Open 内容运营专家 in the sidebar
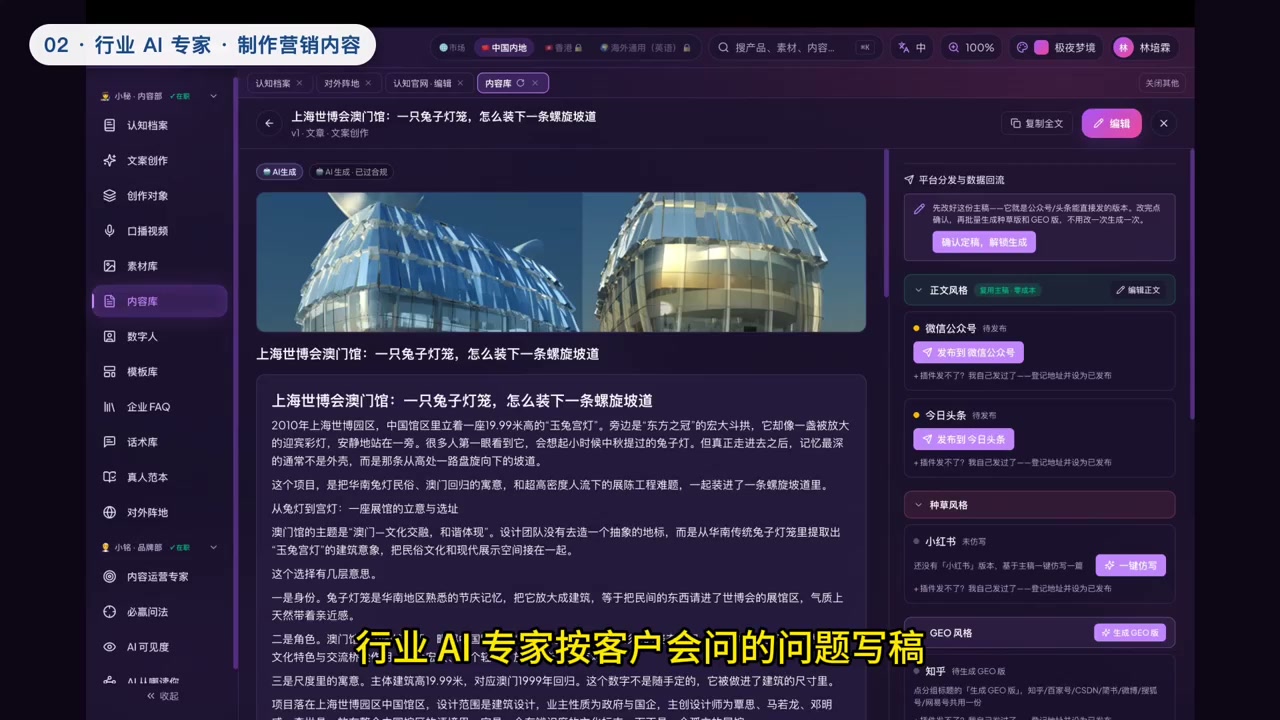 [159, 577]
